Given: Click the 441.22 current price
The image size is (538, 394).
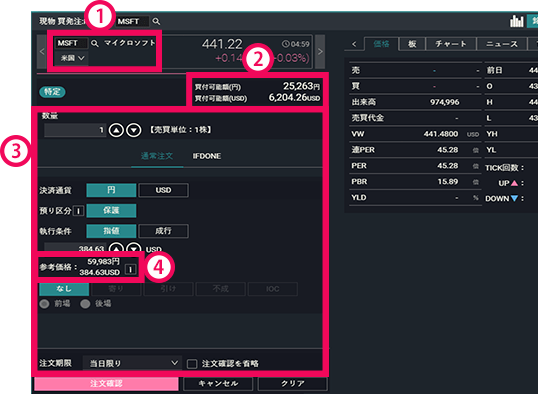Looking at the screenshot, I should coord(222,44).
